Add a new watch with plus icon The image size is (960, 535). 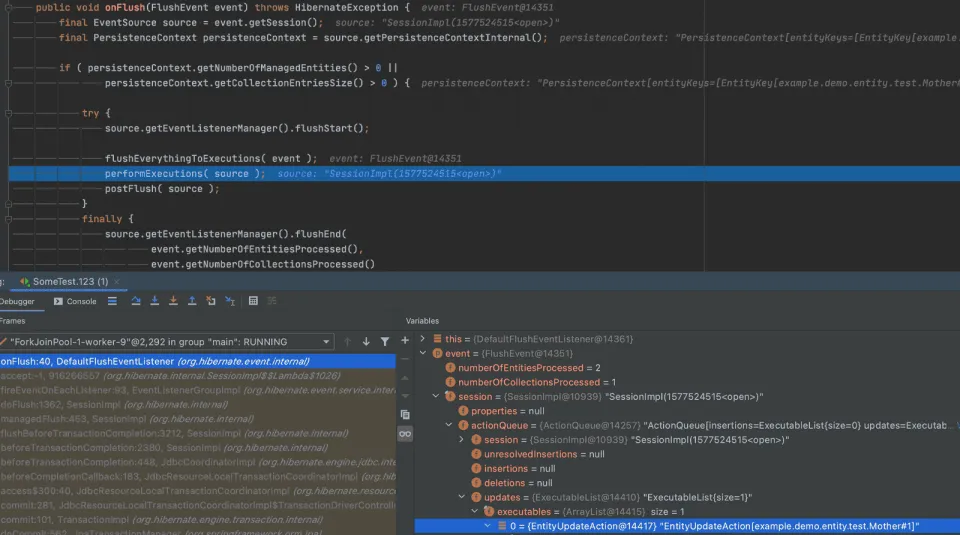(x=405, y=340)
